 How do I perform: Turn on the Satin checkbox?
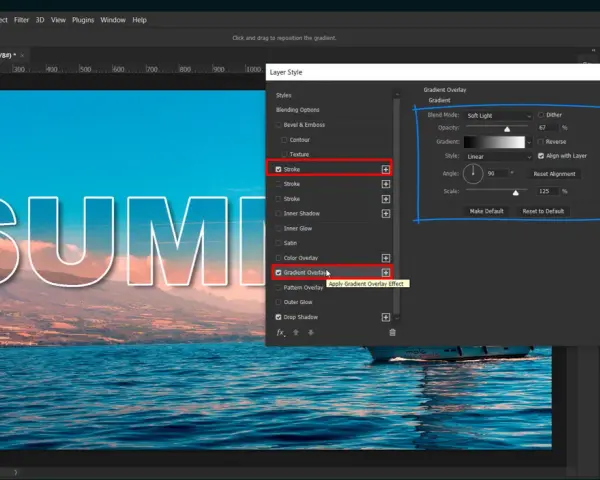tap(278, 243)
